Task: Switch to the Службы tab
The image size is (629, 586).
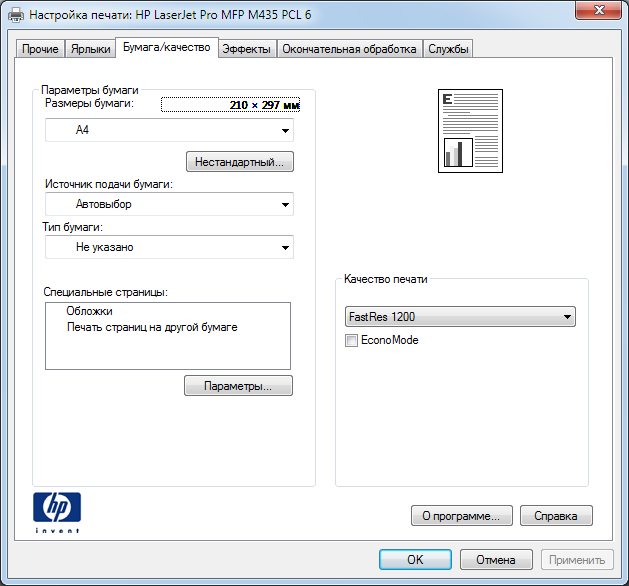Action: 448,49
